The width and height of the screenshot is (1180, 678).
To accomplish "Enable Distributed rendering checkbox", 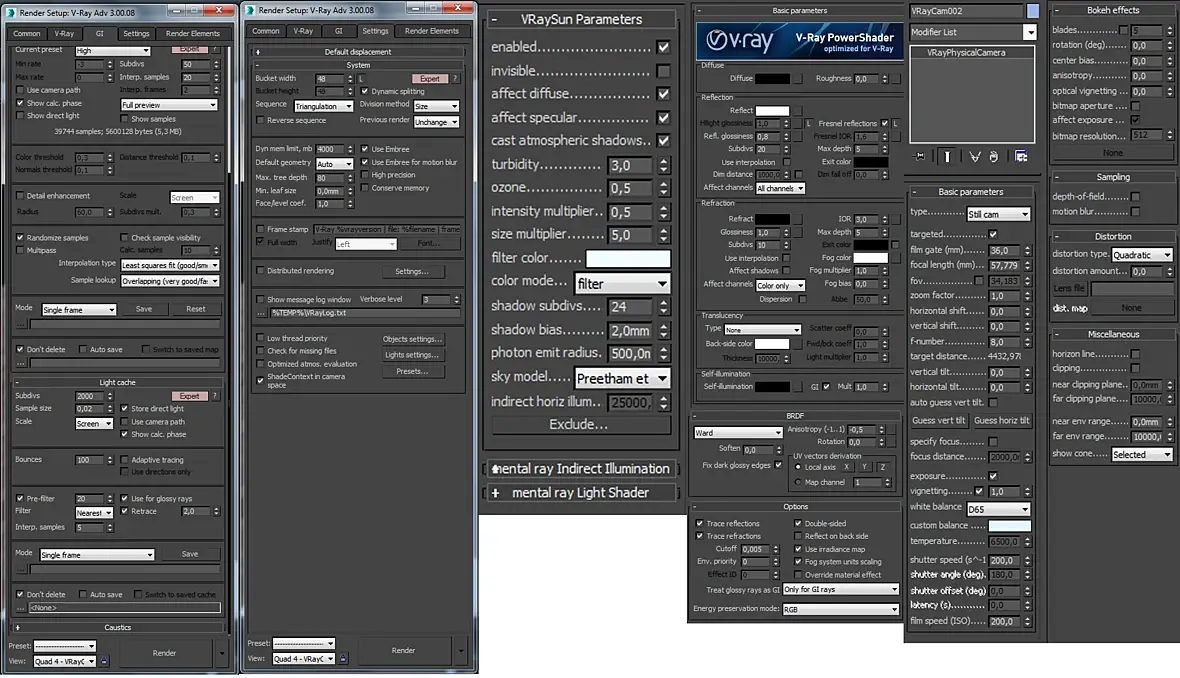I will click(260, 271).
